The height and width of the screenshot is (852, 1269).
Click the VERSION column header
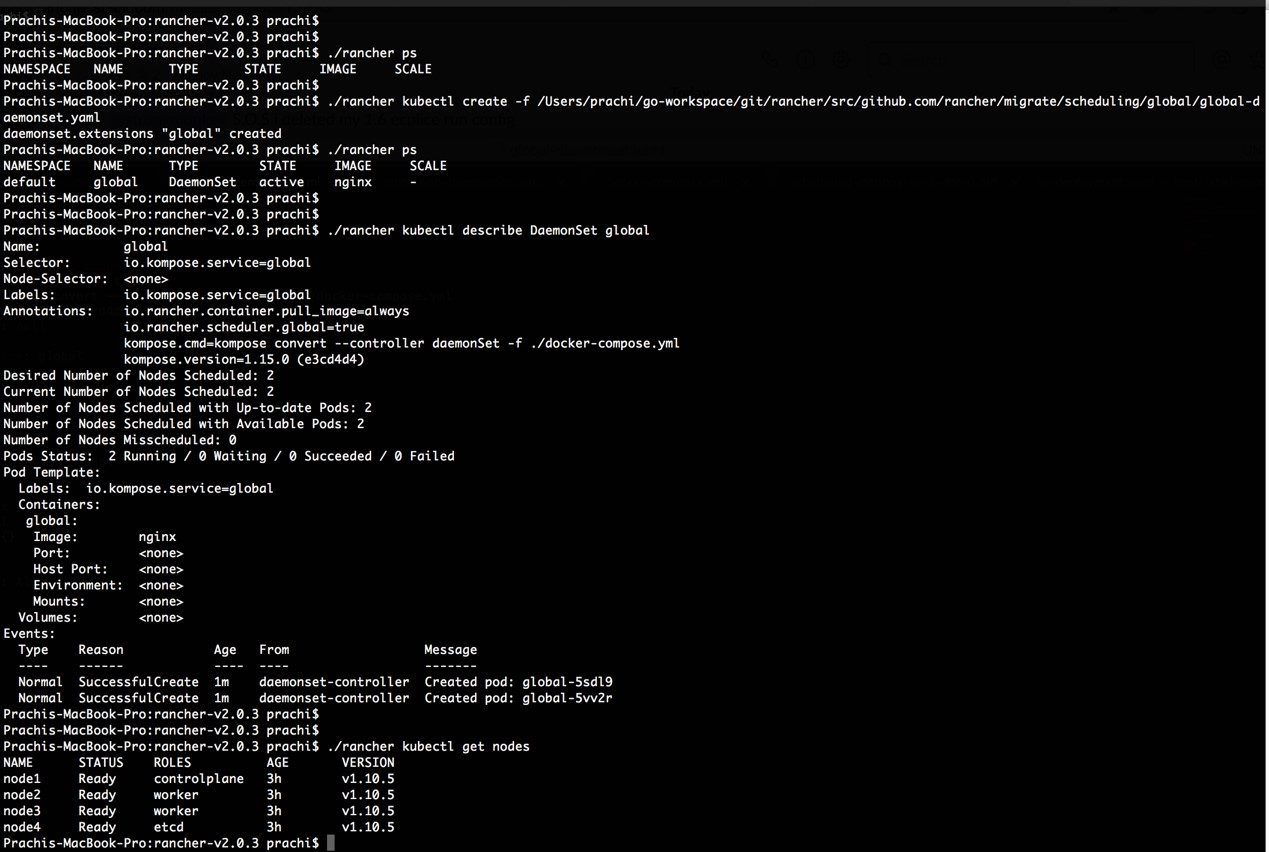coord(368,763)
